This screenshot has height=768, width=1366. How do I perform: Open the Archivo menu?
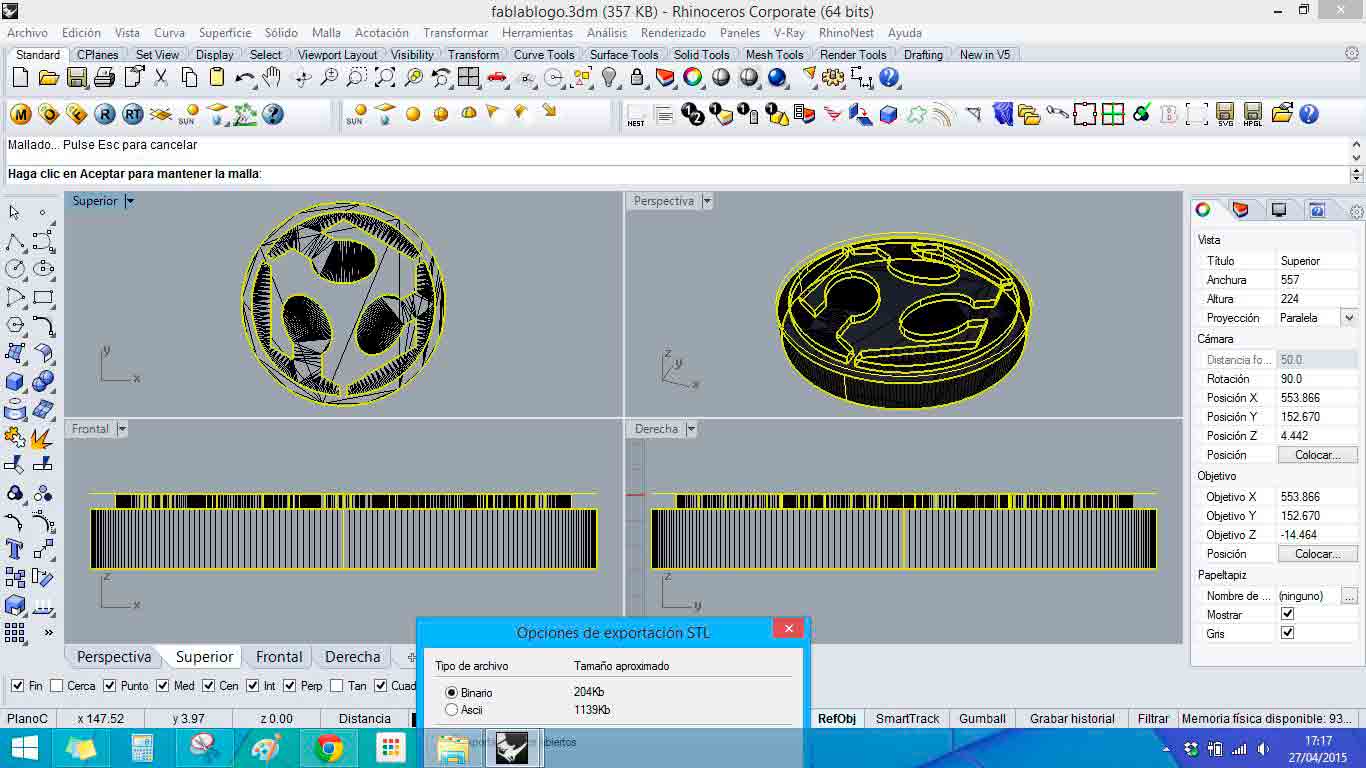point(27,33)
